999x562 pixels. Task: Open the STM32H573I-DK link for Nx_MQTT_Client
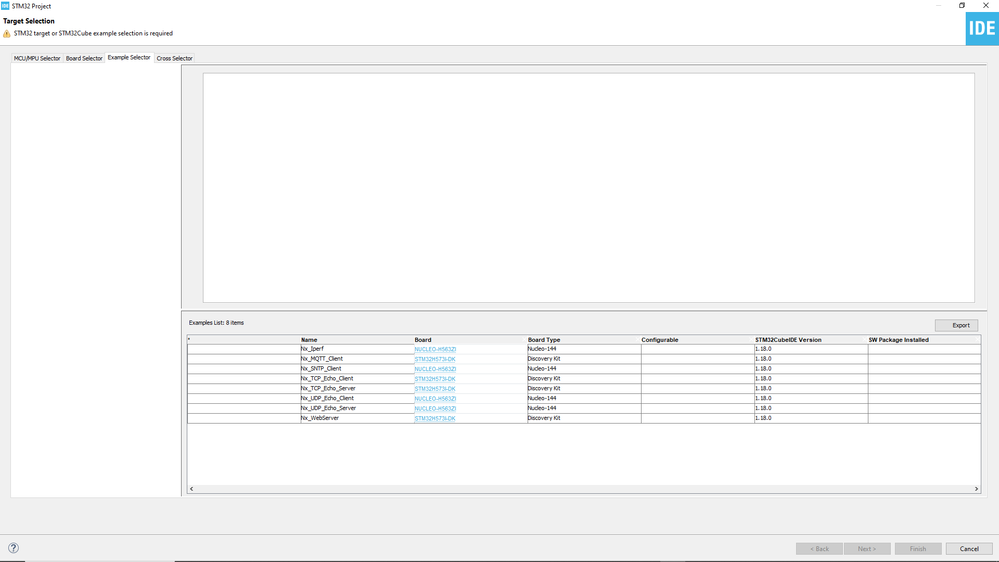pos(435,359)
